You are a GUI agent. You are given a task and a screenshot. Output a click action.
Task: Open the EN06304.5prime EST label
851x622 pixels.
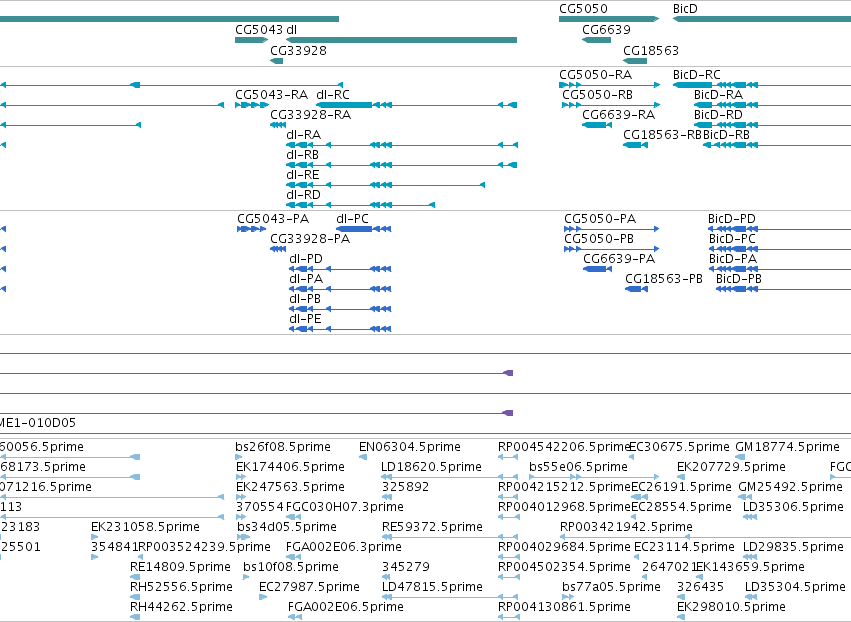pyautogui.click(x=410, y=447)
